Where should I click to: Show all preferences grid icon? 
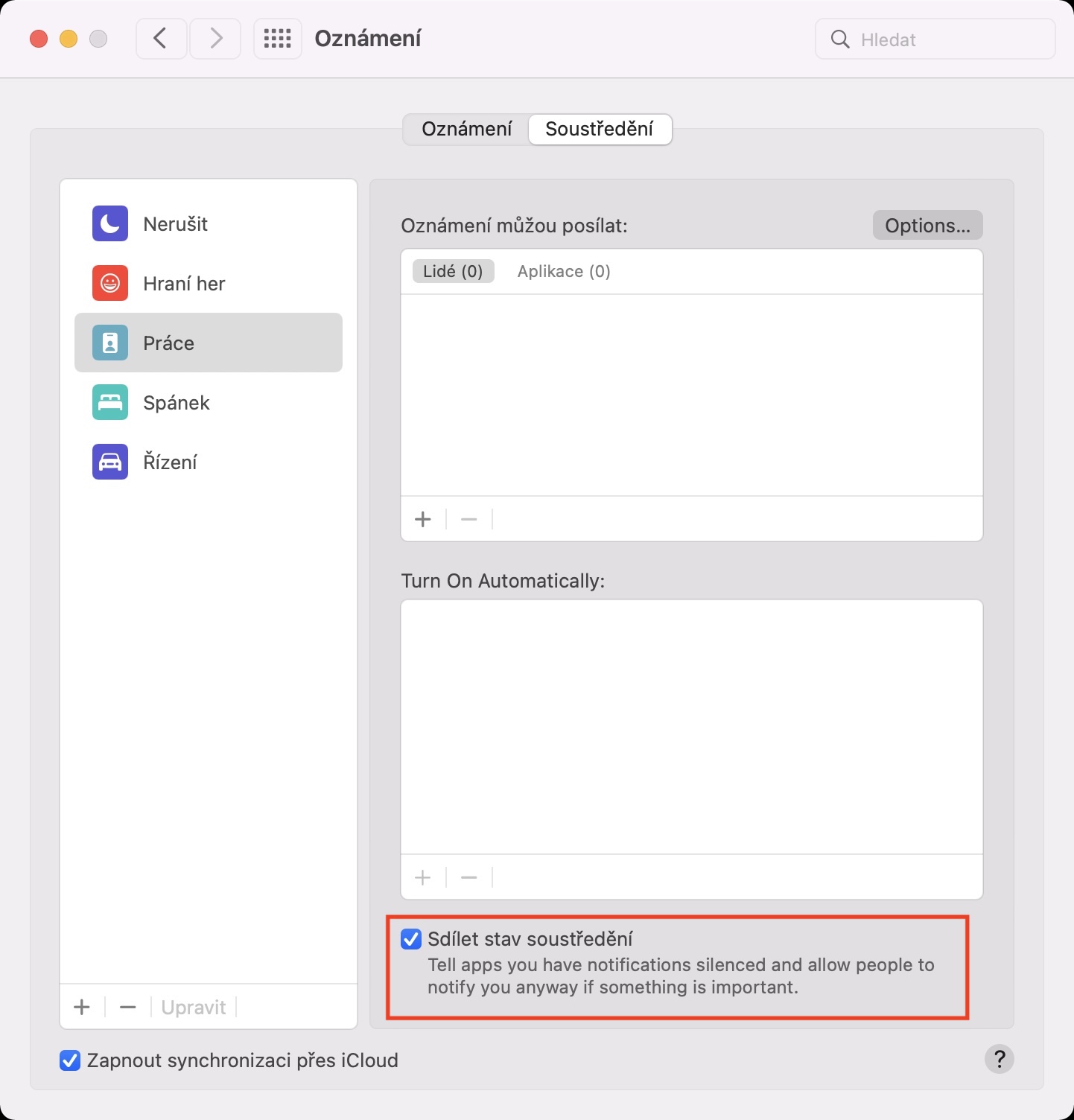pyautogui.click(x=278, y=39)
